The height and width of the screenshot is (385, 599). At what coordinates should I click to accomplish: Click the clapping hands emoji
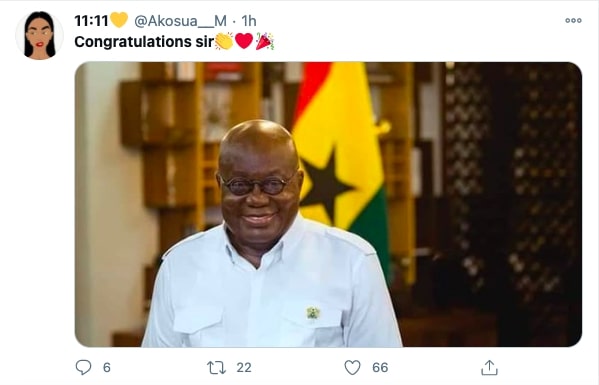tap(224, 41)
